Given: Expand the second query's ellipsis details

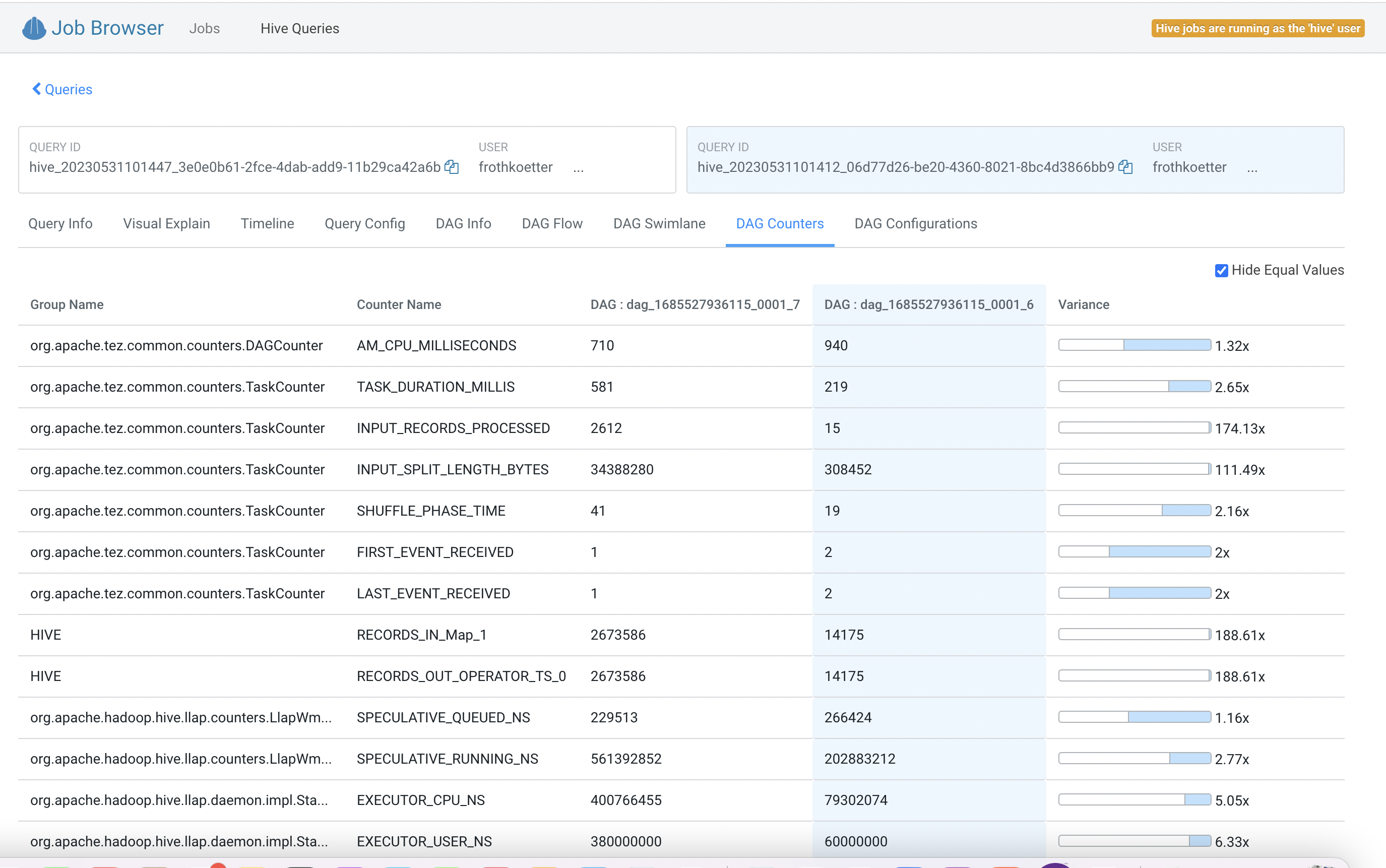Looking at the screenshot, I should (1252, 168).
